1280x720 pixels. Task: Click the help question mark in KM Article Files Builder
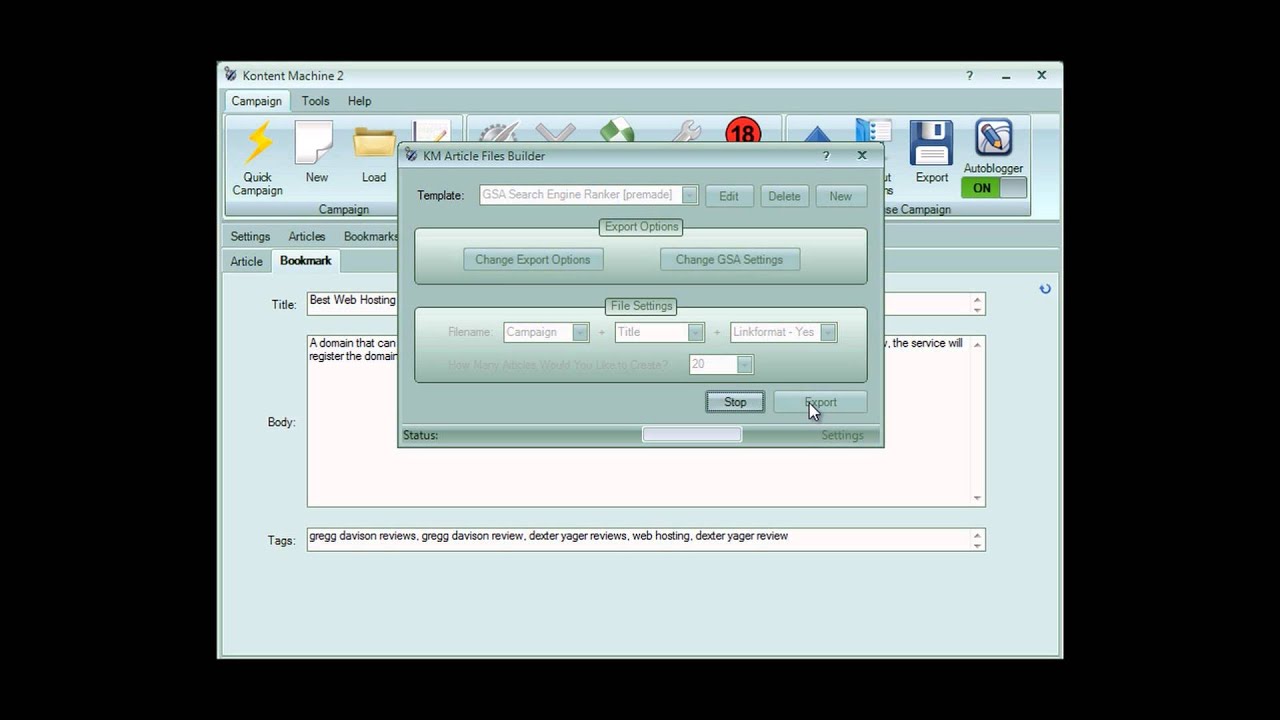click(826, 155)
